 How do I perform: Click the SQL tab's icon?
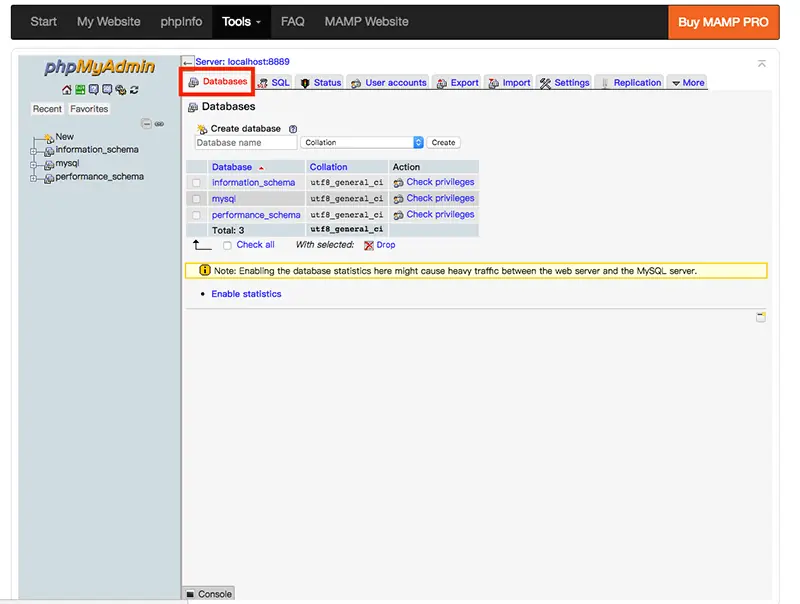pos(262,83)
